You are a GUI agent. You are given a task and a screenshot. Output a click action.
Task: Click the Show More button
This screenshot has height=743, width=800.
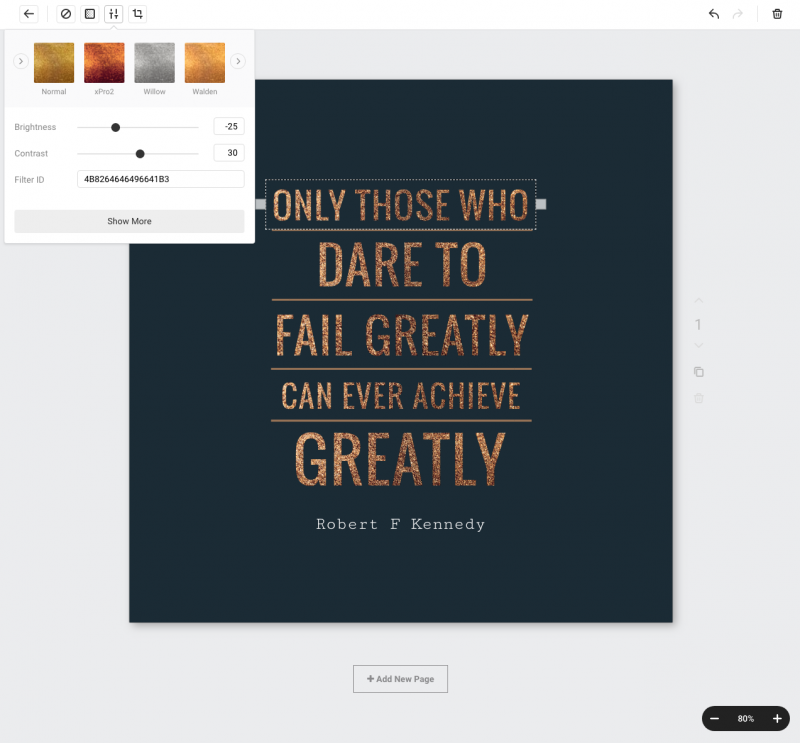click(x=128, y=221)
